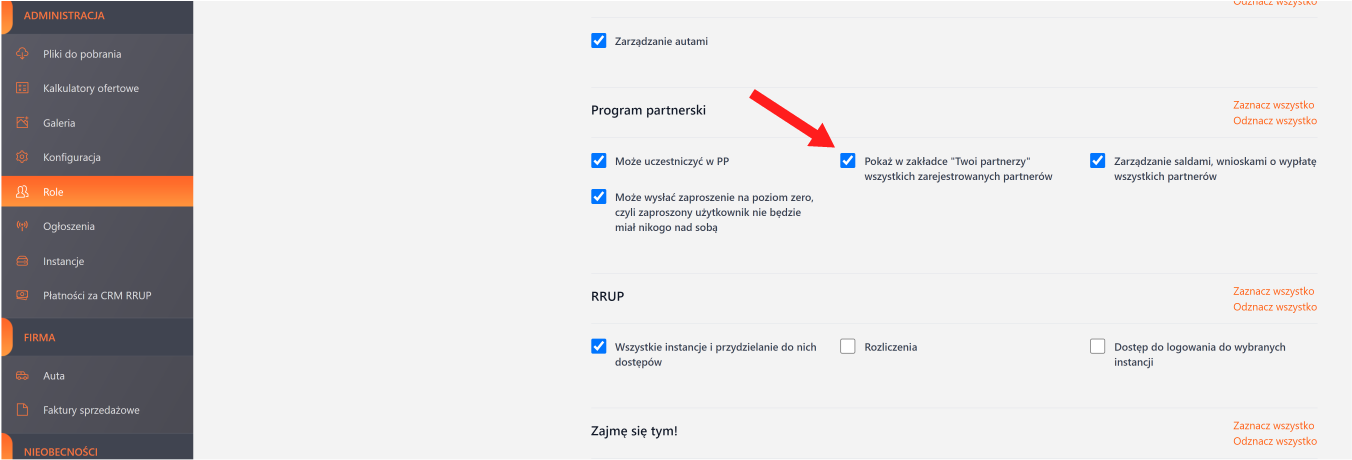Click the Pliki do pobrania cloud icon
This screenshot has width=1352, height=460.
(22, 54)
